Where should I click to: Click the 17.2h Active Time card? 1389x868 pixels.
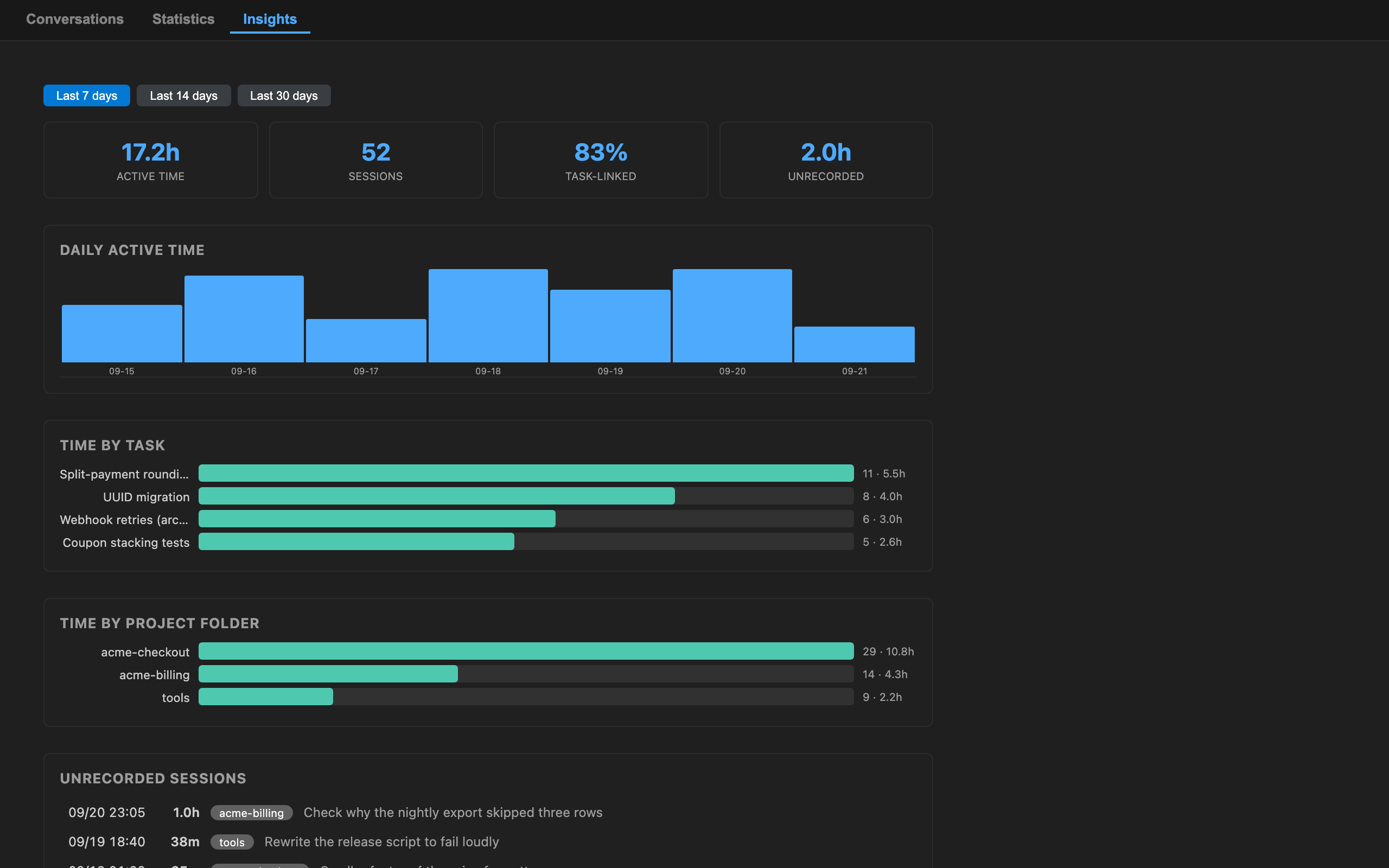click(x=150, y=159)
